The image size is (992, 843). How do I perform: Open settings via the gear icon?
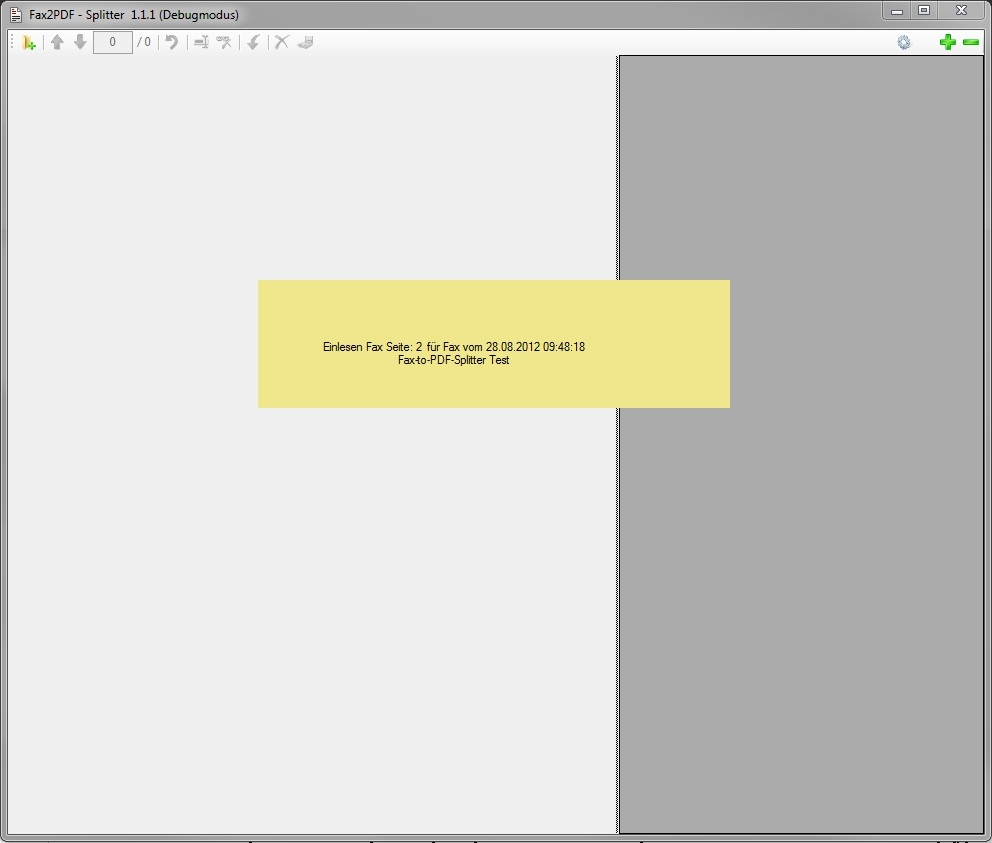click(904, 42)
